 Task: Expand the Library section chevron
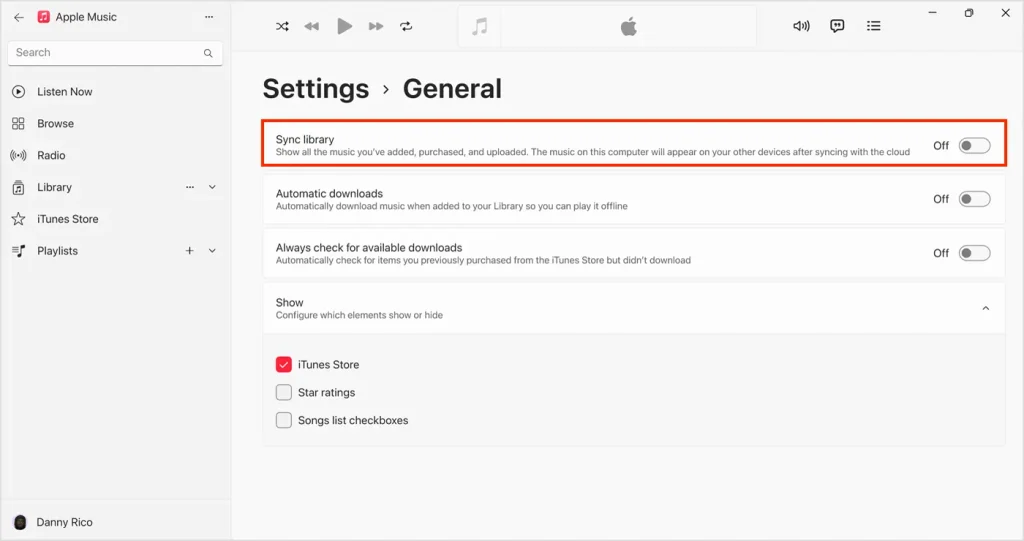pos(212,187)
